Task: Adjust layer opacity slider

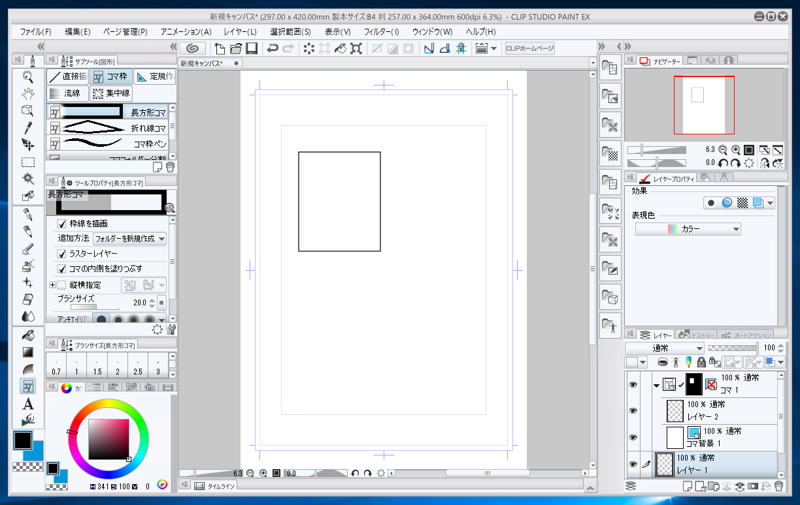Action: [x=732, y=348]
